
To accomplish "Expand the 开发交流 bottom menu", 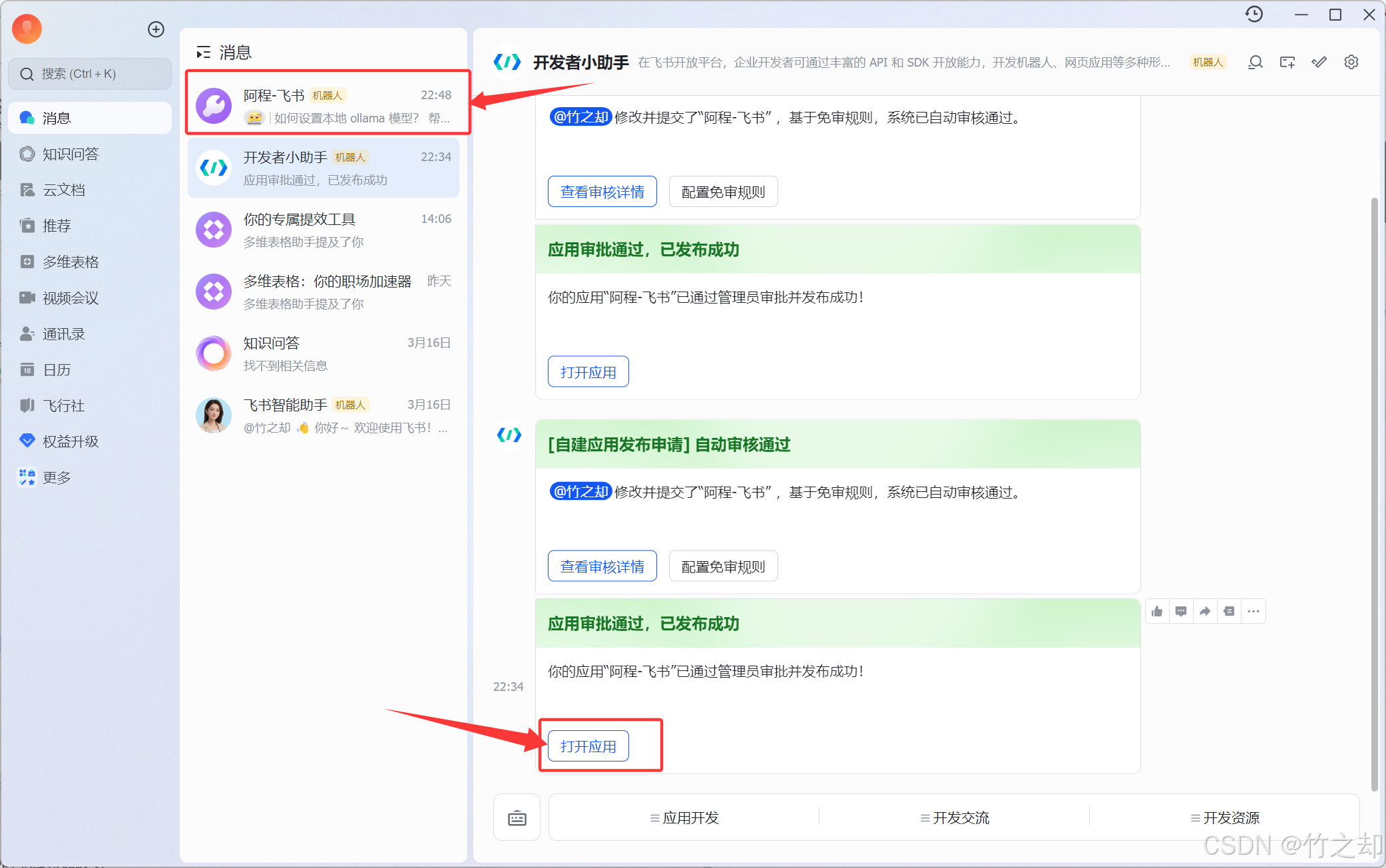I will coord(955,818).
